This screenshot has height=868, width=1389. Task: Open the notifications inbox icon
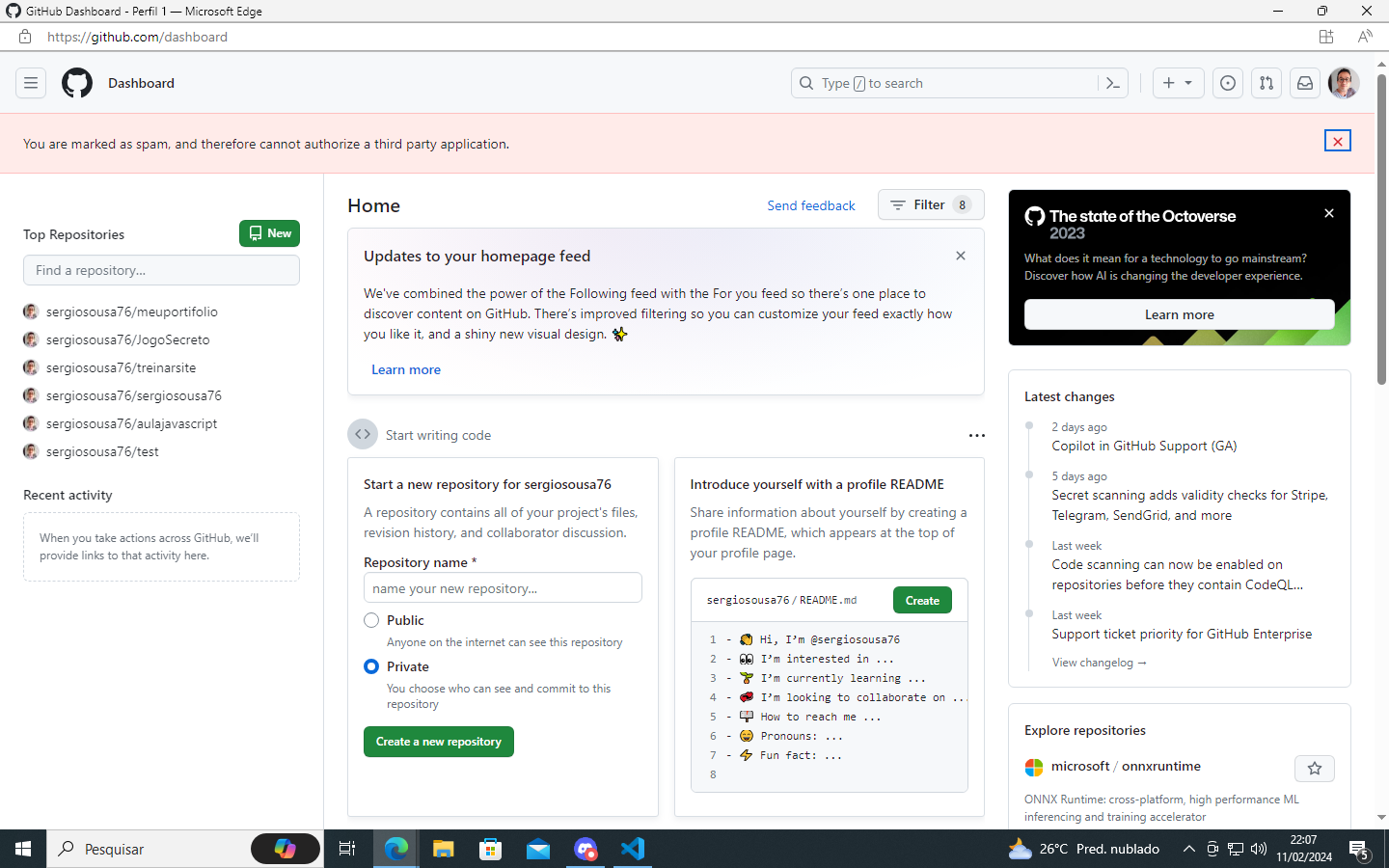tap(1305, 83)
